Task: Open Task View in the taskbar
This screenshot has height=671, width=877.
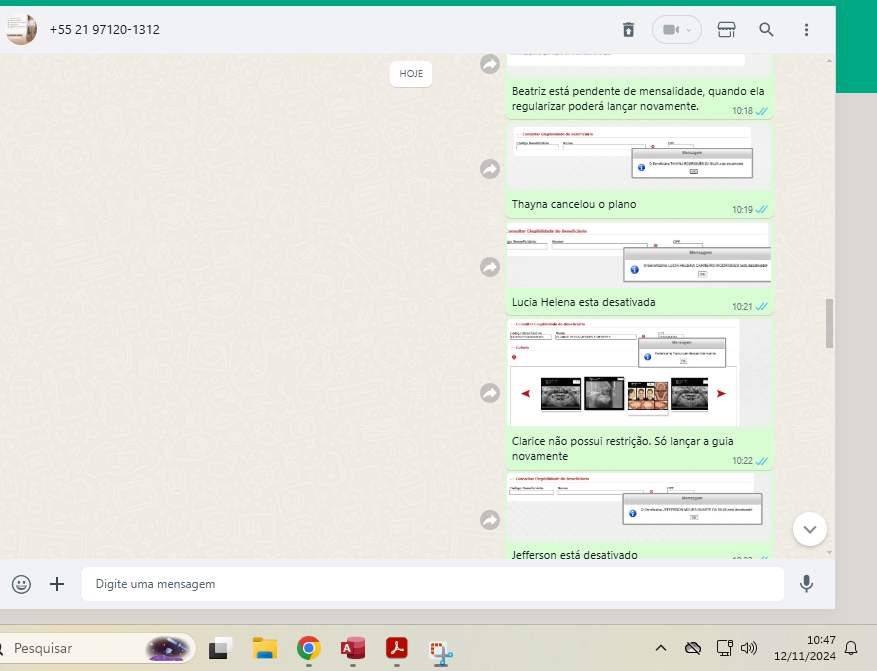Action: tap(221, 649)
